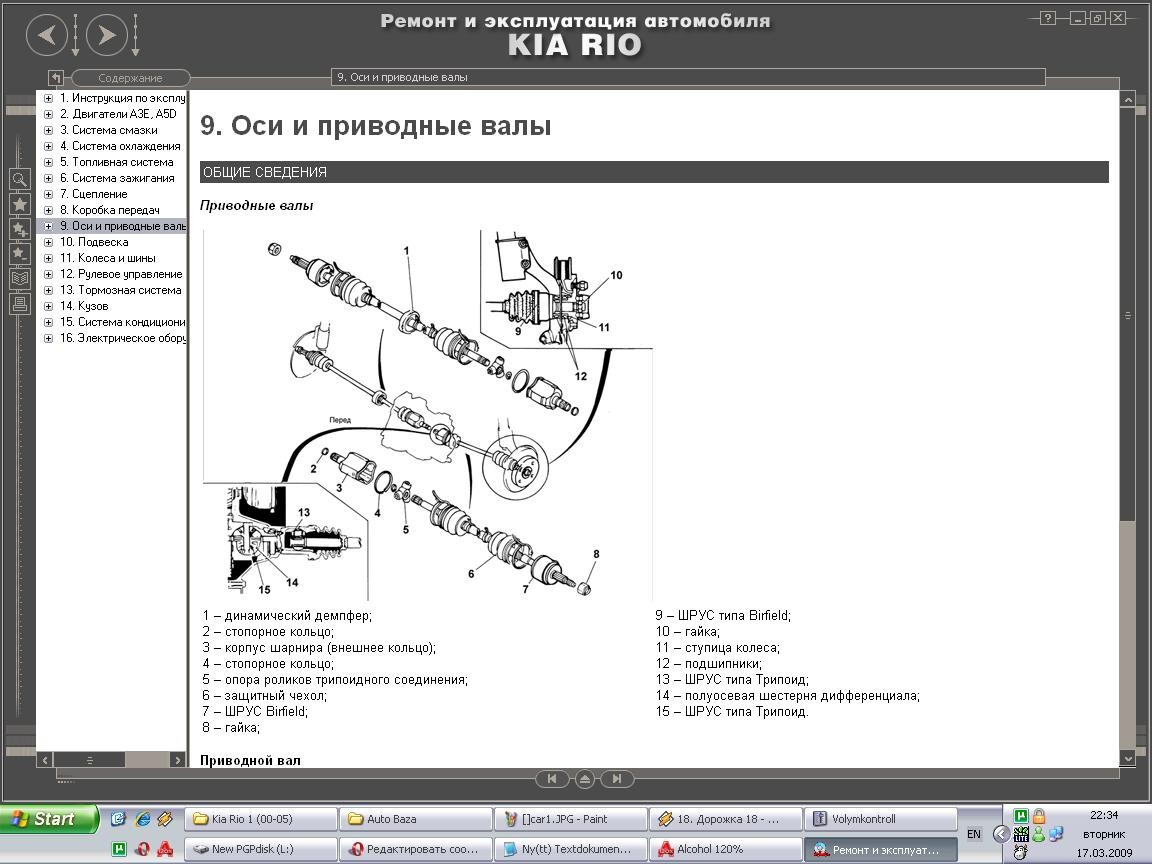This screenshot has height=864, width=1152.
Task: Click the horizontal scrollbar thumb of contents panel
Action: tap(90, 760)
